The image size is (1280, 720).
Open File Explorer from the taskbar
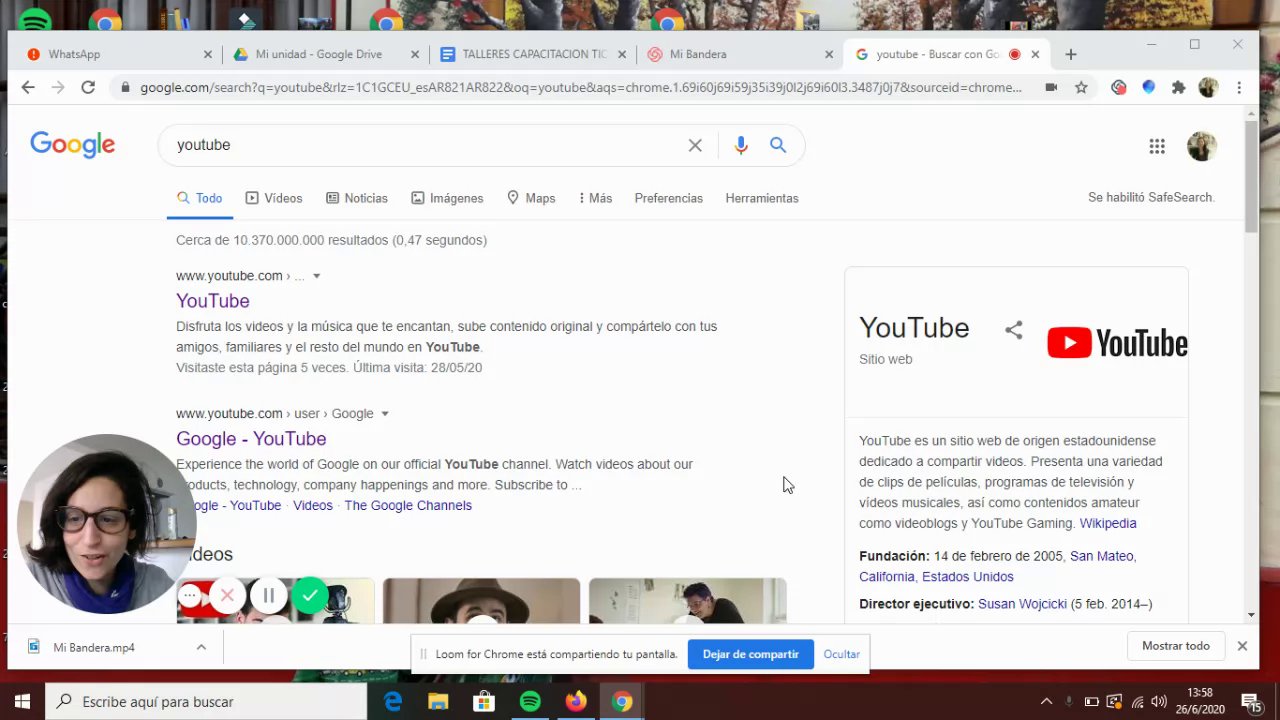438,702
